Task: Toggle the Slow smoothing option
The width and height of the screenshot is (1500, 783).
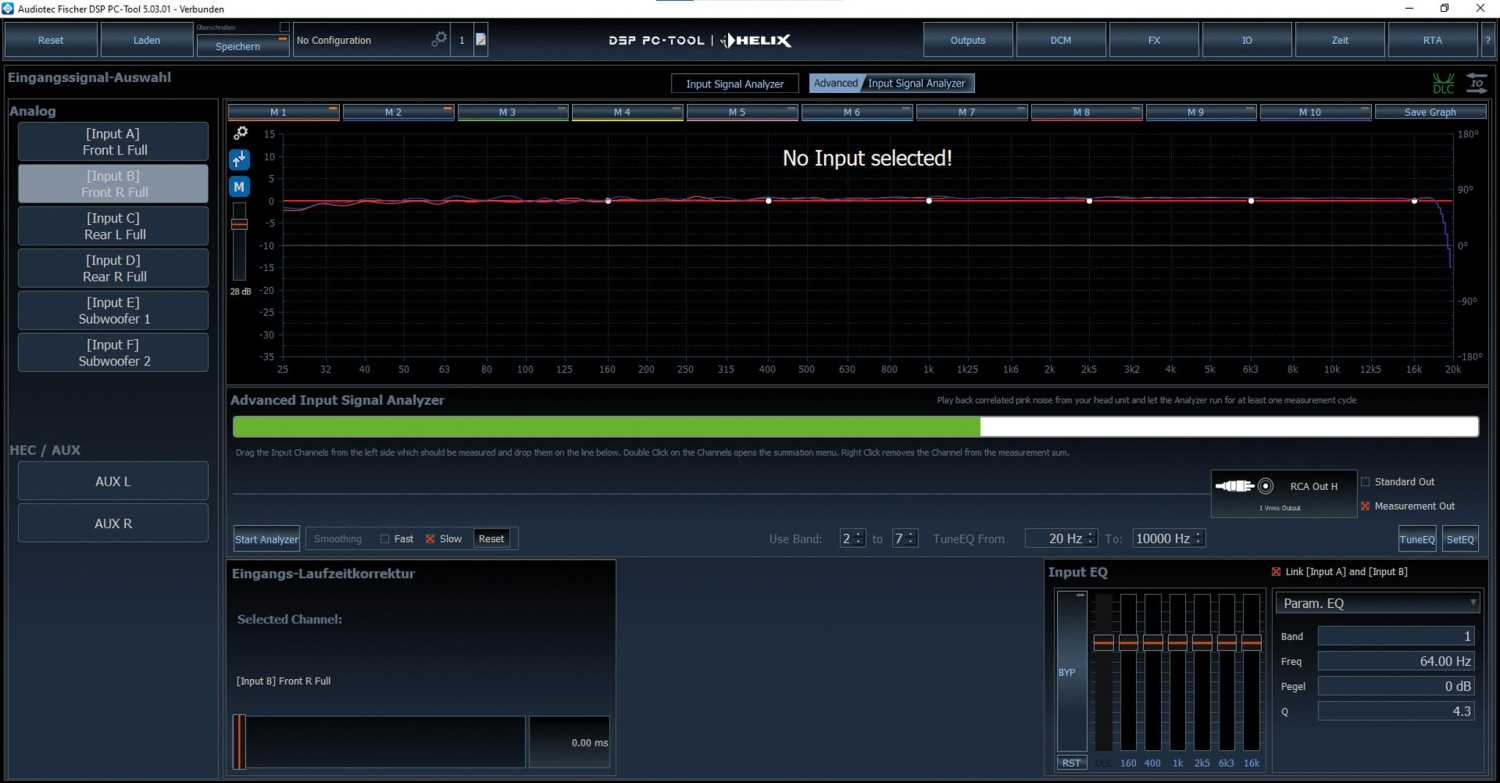Action: pos(430,539)
